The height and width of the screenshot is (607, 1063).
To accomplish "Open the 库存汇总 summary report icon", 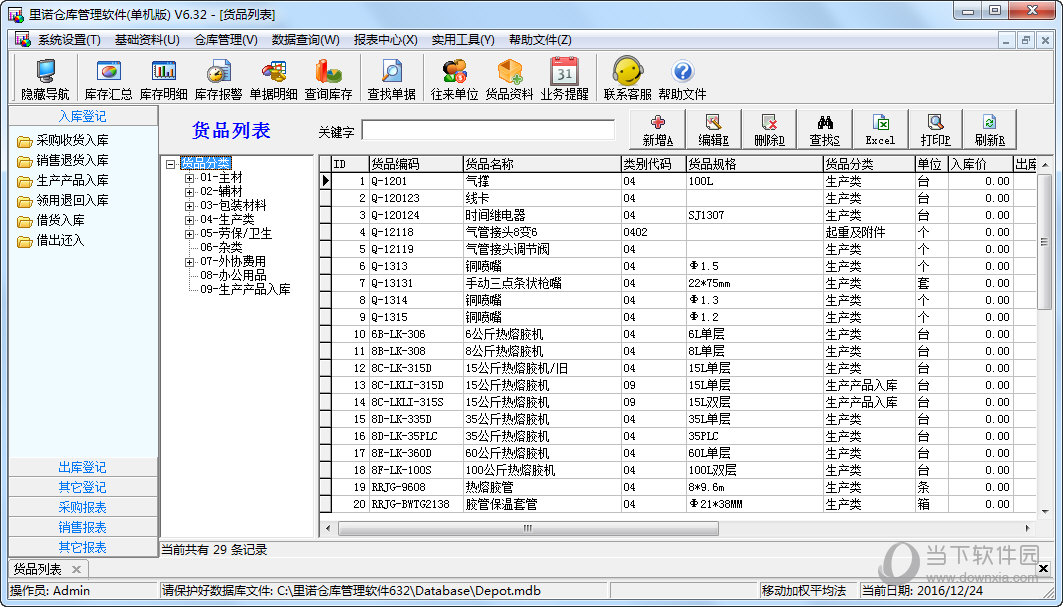I will 107,78.
